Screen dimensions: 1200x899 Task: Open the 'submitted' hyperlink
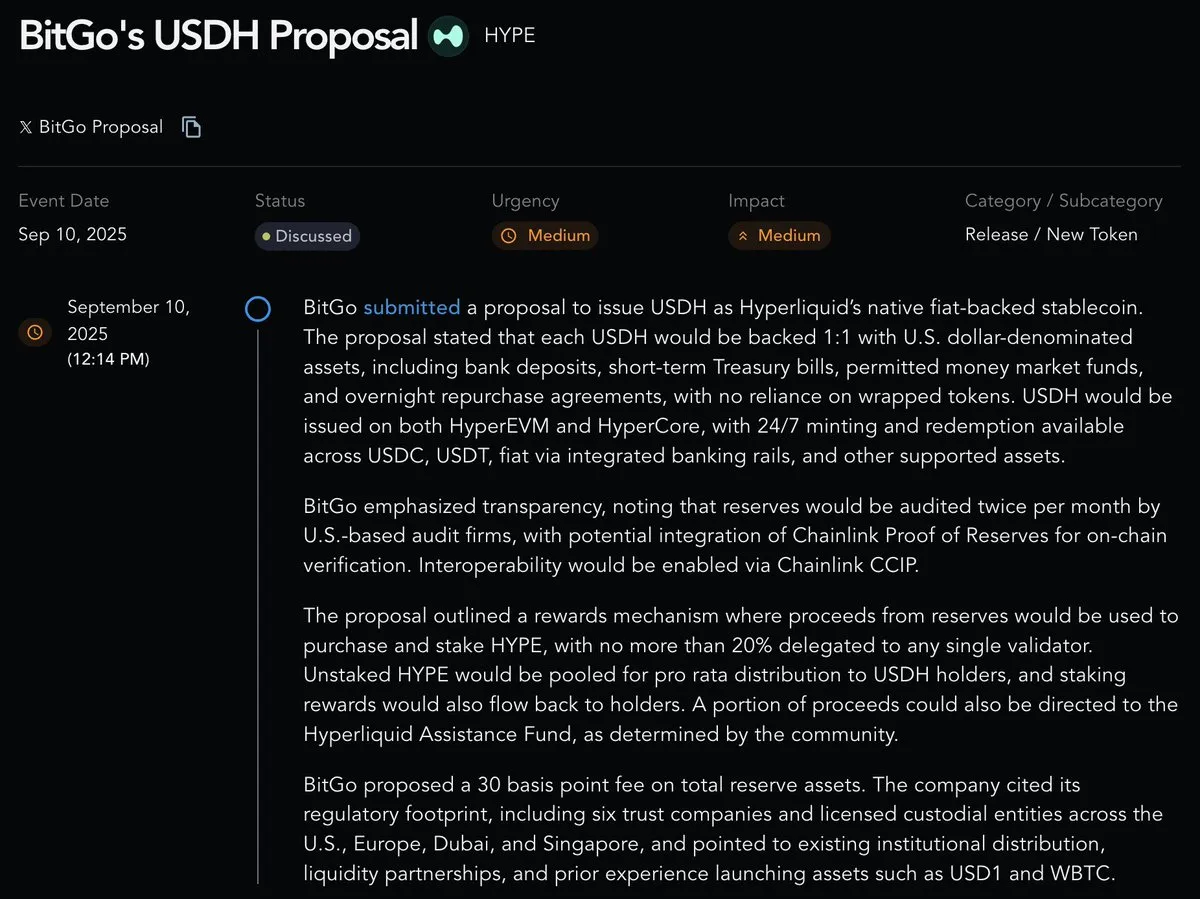pos(412,307)
